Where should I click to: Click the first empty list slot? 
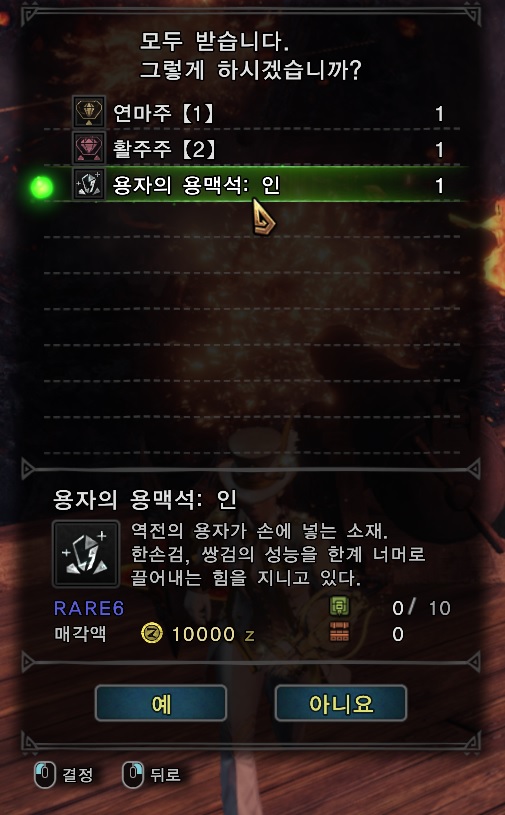tap(252, 220)
